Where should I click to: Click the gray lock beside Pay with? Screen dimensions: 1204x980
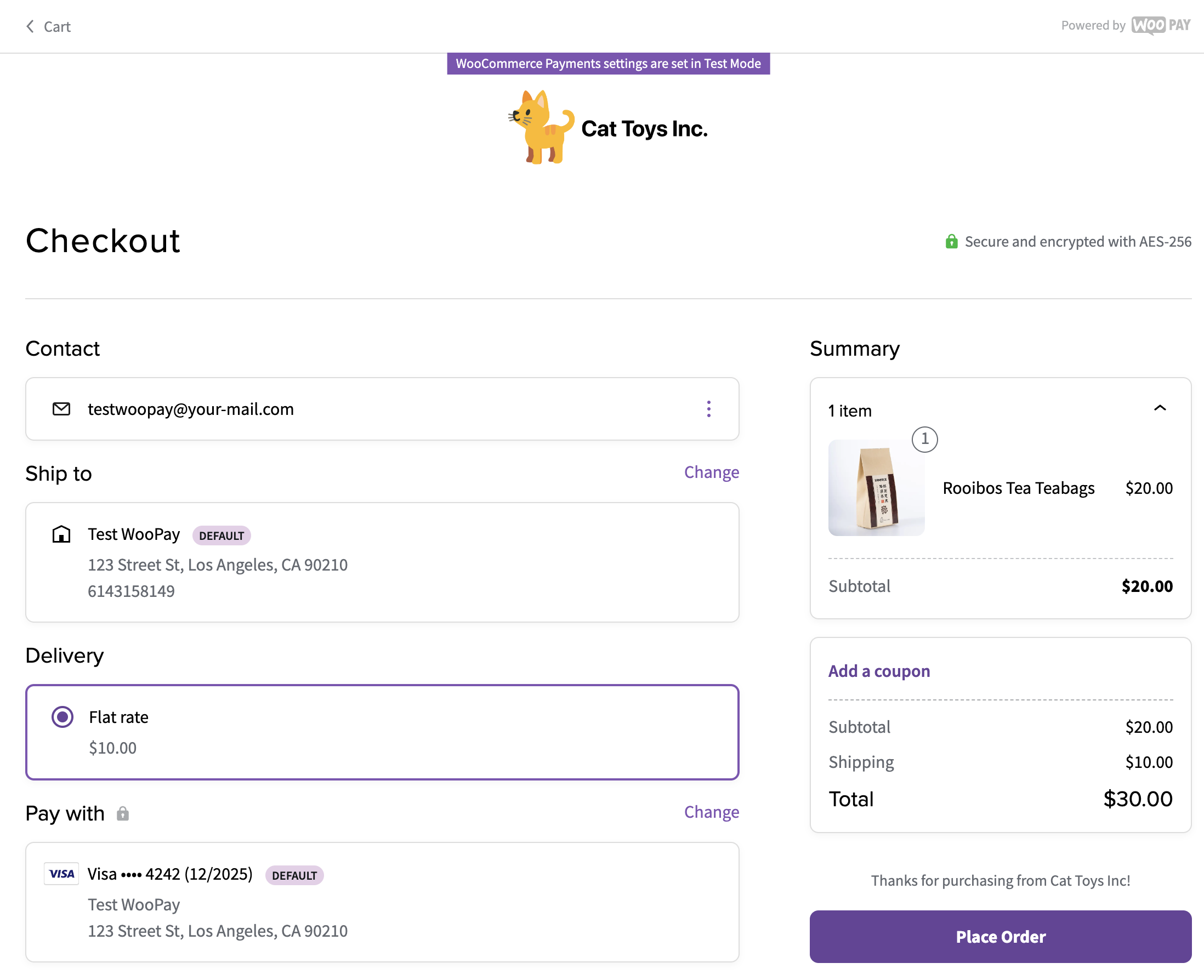click(x=123, y=813)
